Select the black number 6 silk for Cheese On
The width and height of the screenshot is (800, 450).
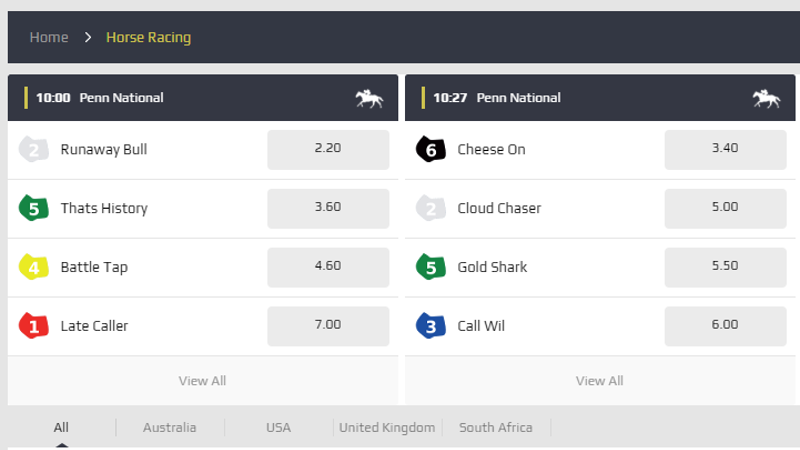tap(431, 149)
